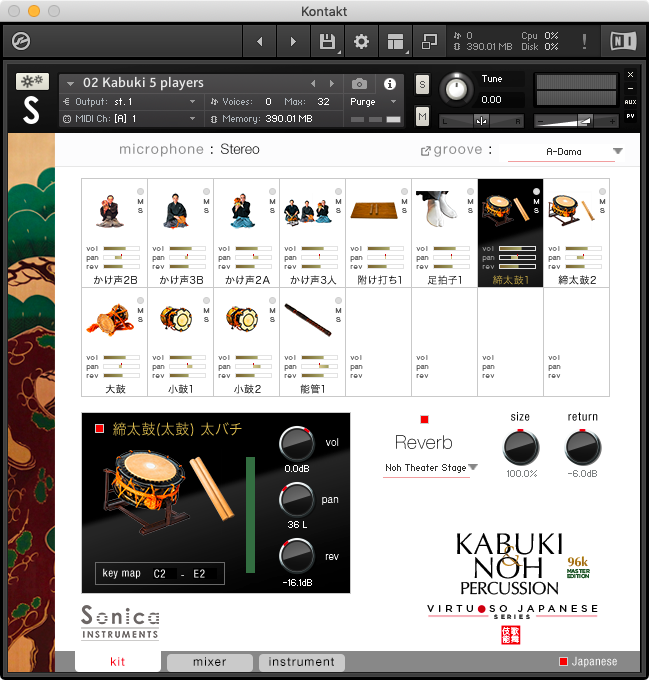Toggle active dot on 能管1 slot
This screenshot has width=649, height=680.
[338, 300]
